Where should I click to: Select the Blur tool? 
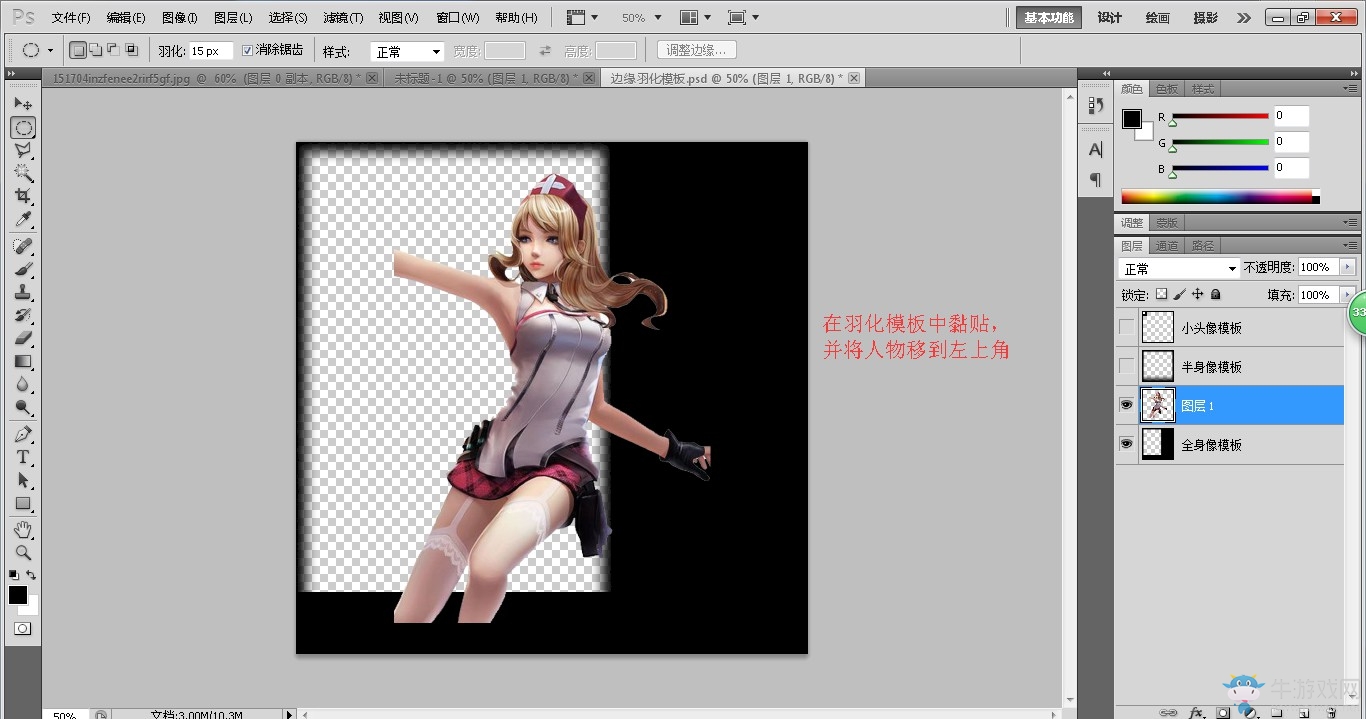[x=23, y=384]
